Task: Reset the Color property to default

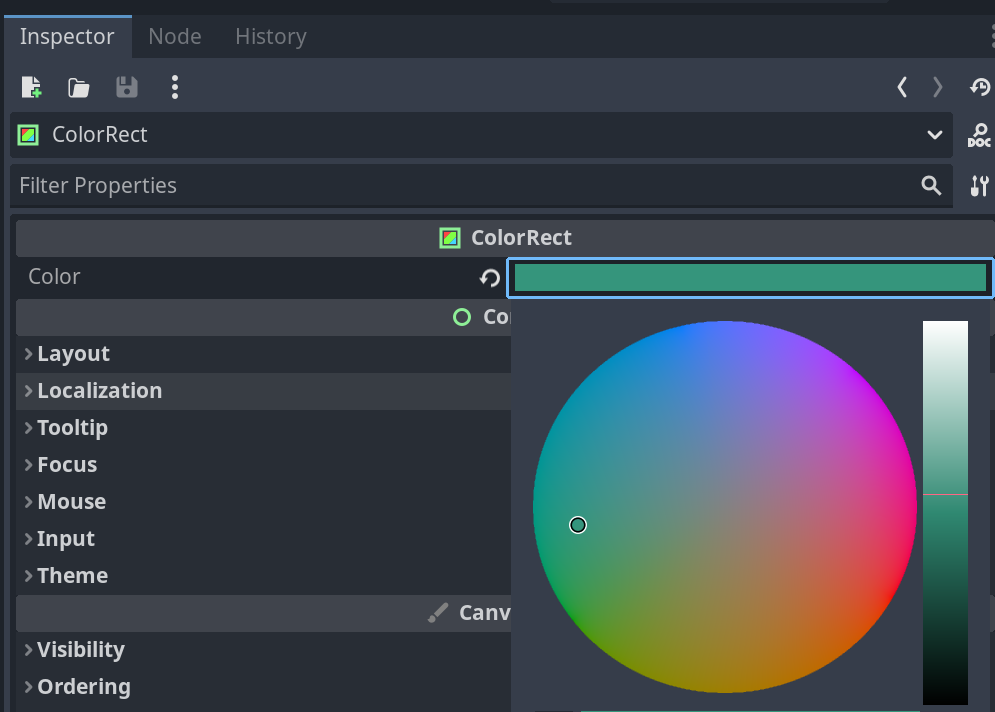Action: click(490, 278)
